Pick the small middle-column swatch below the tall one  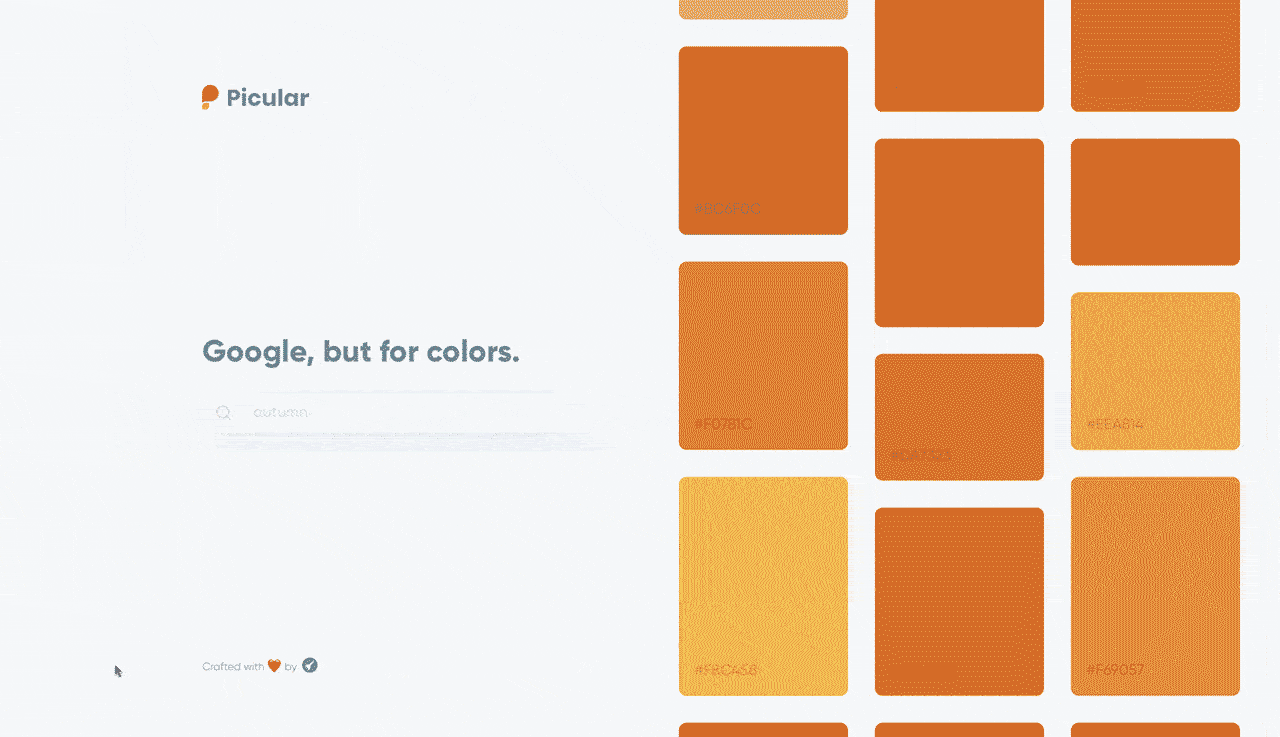(959, 416)
